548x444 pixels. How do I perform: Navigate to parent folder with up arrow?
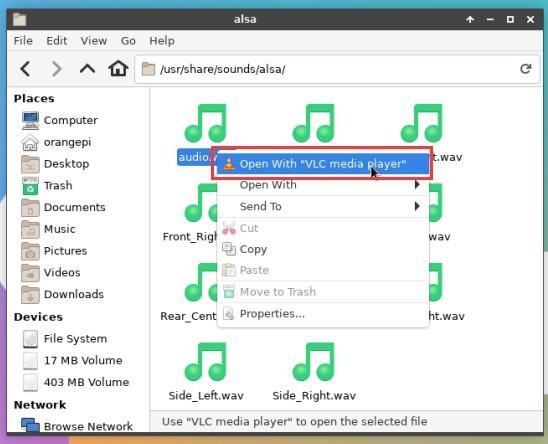[87, 69]
